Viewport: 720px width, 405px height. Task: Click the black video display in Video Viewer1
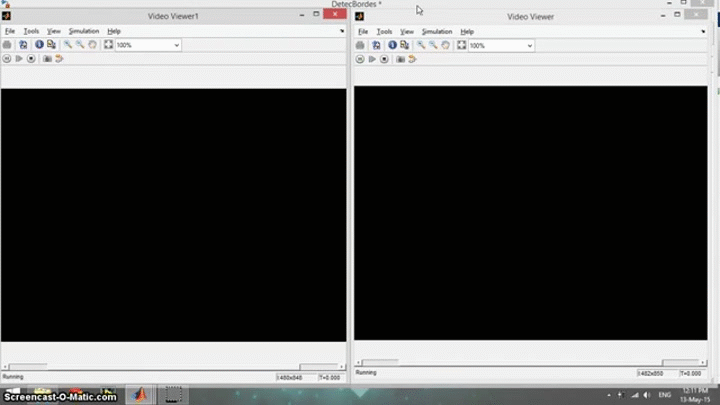[174, 215]
